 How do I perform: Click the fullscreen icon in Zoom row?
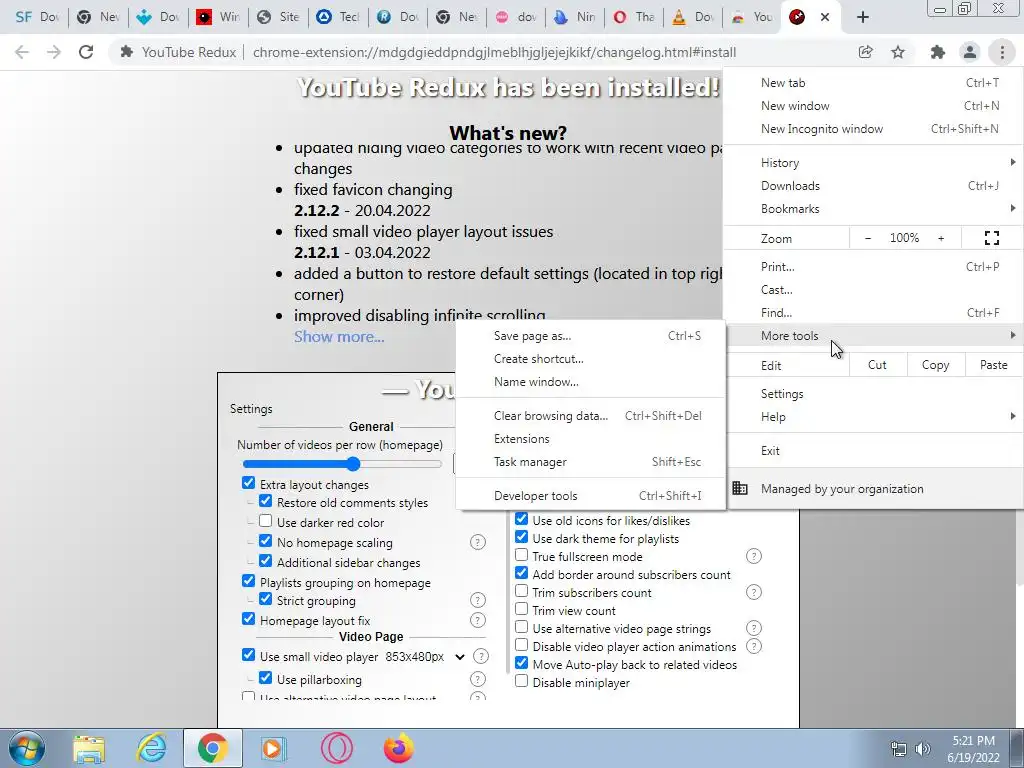coord(991,238)
